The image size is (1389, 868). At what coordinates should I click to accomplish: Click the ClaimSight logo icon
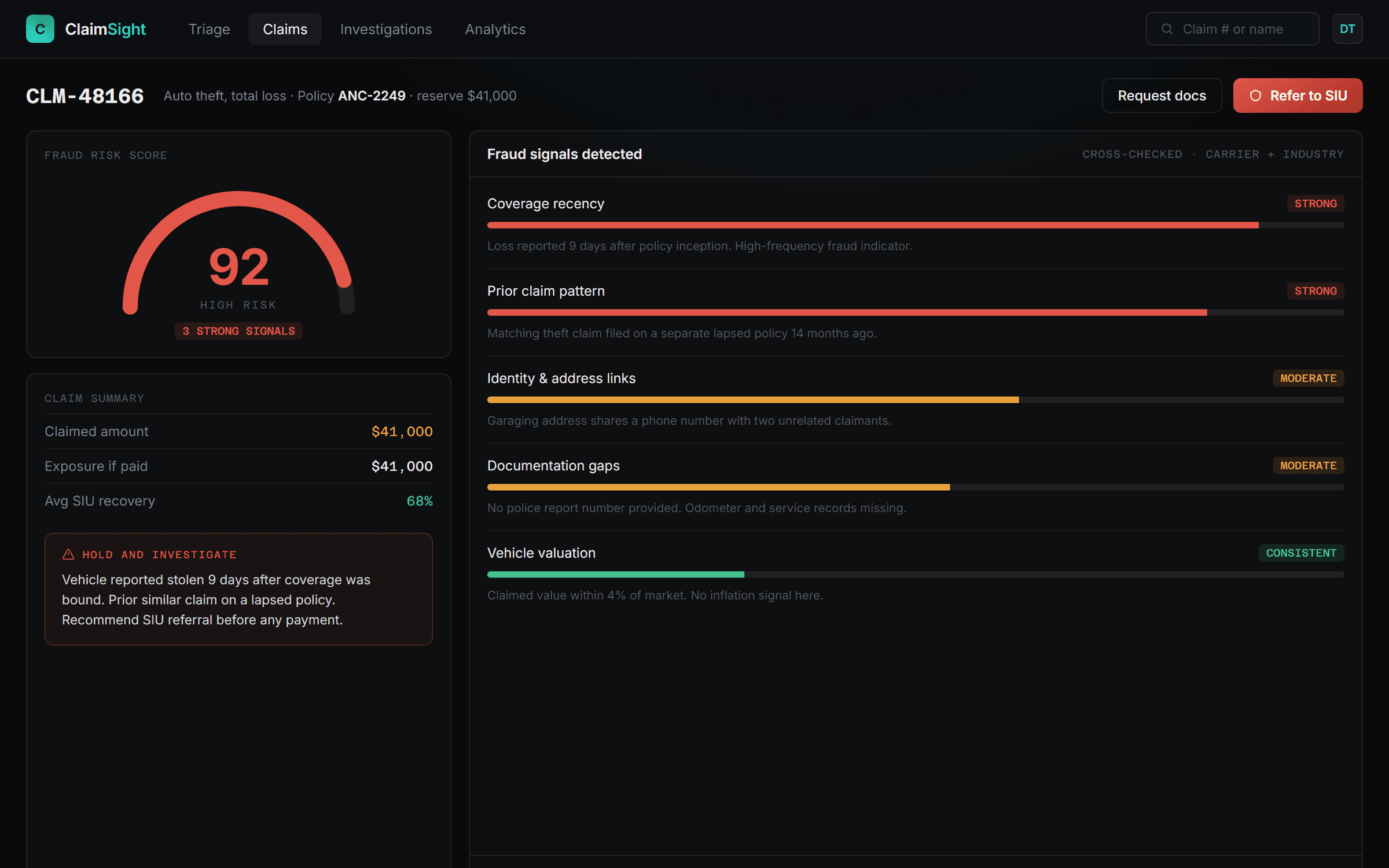point(40,29)
